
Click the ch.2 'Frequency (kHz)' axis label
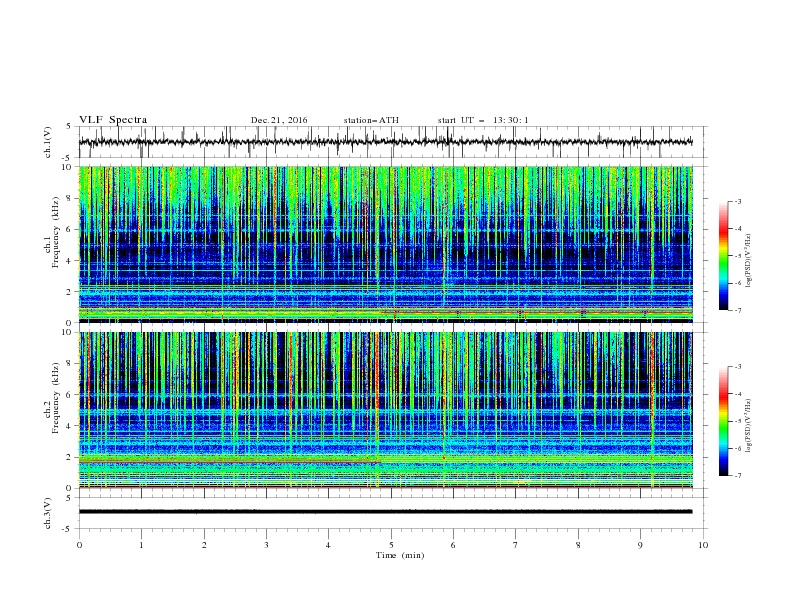(55, 398)
